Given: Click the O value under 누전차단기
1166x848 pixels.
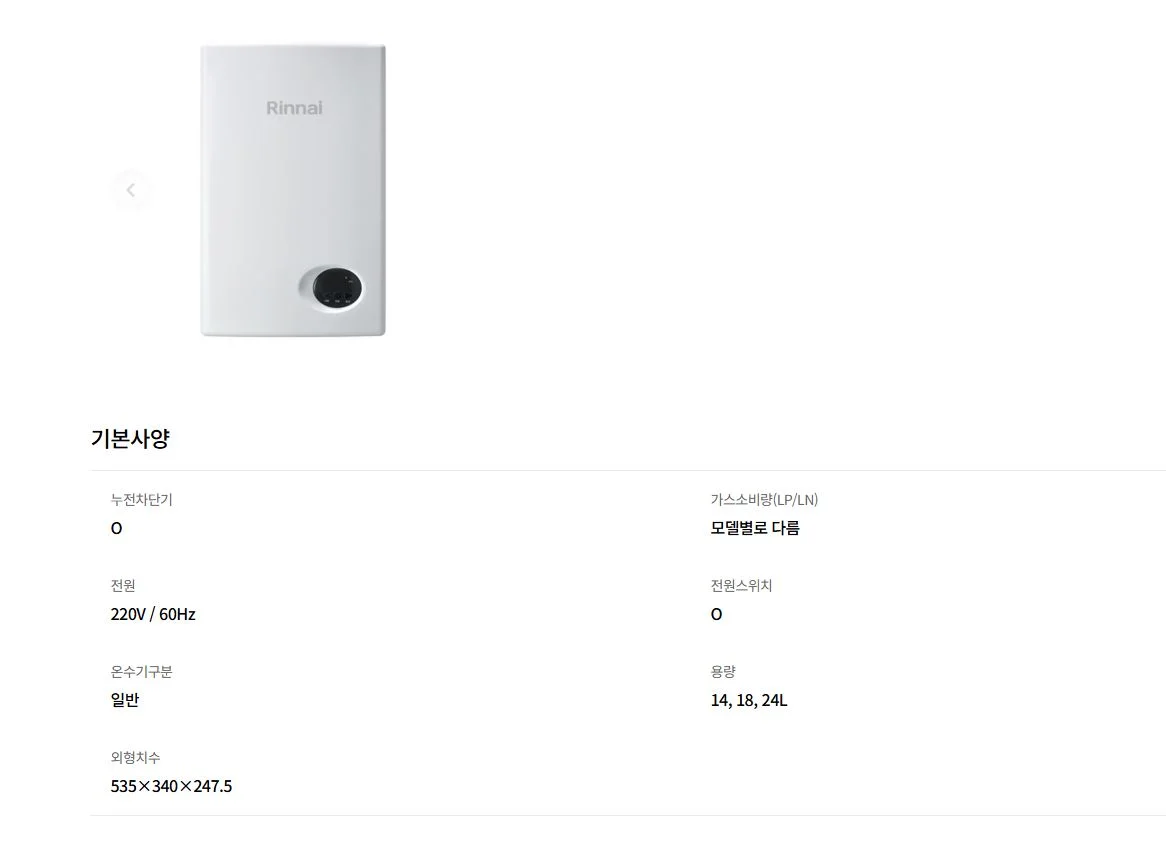Looking at the screenshot, I should pyautogui.click(x=115, y=527).
